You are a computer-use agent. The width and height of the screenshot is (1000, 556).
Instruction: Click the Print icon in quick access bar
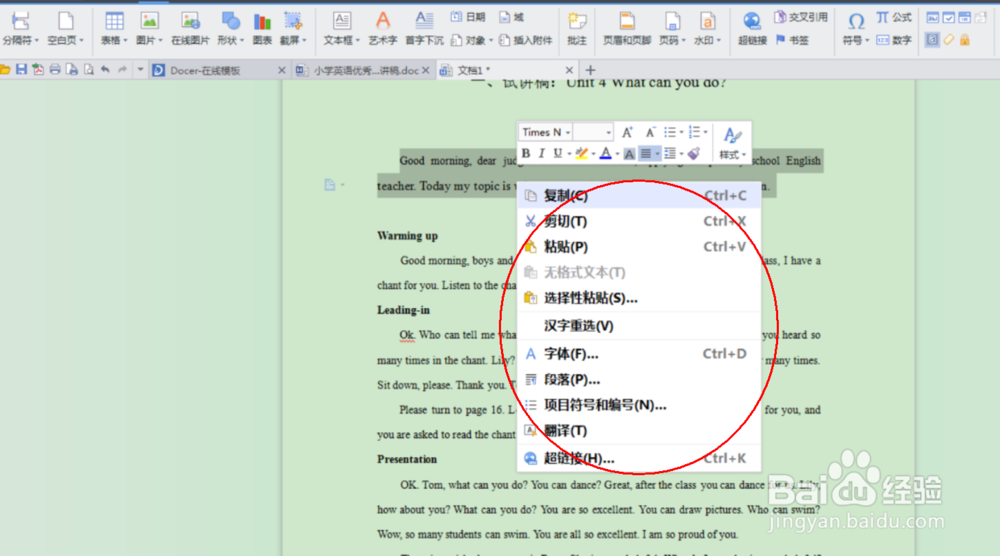click(x=55, y=70)
